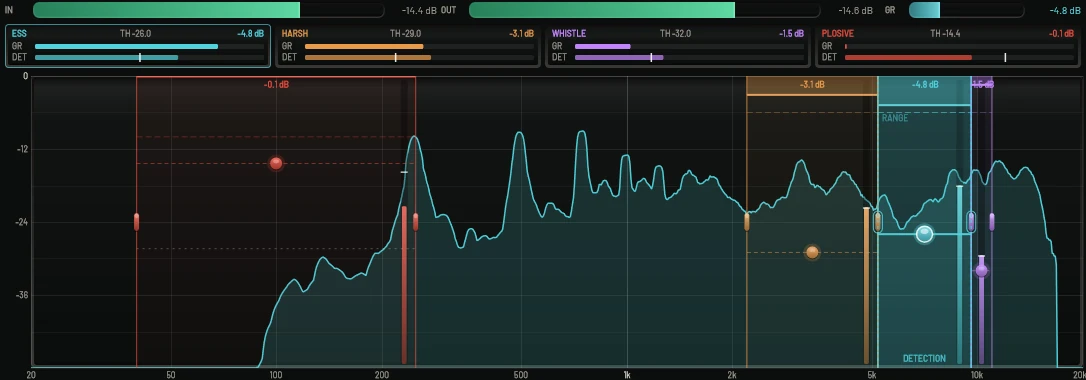1086x380 pixels.
Task: Click the orange vertical level bar near 5k
Action: (866, 285)
